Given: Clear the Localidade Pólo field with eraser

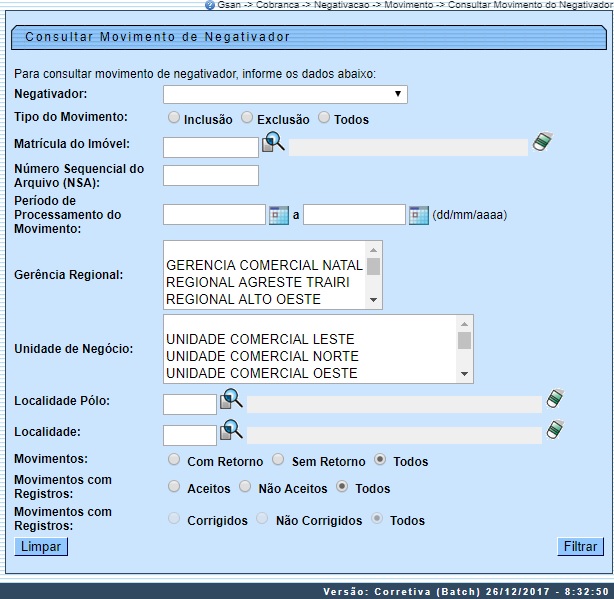Looking at the screenshot, I should click(x=555, y=400).
